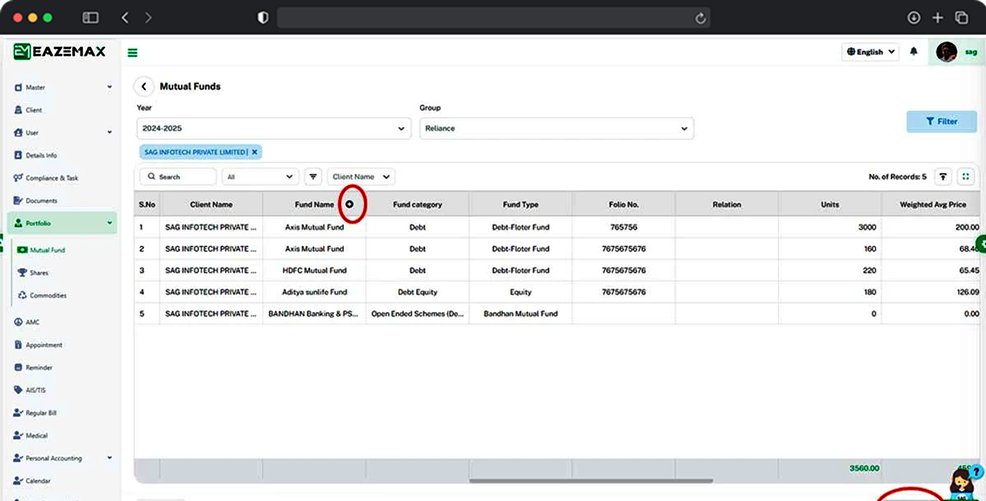This screenshot has height=501, width=986.
Task: Toggle the green hamburger sidebar menu
Action: click(x=132, y=53)
